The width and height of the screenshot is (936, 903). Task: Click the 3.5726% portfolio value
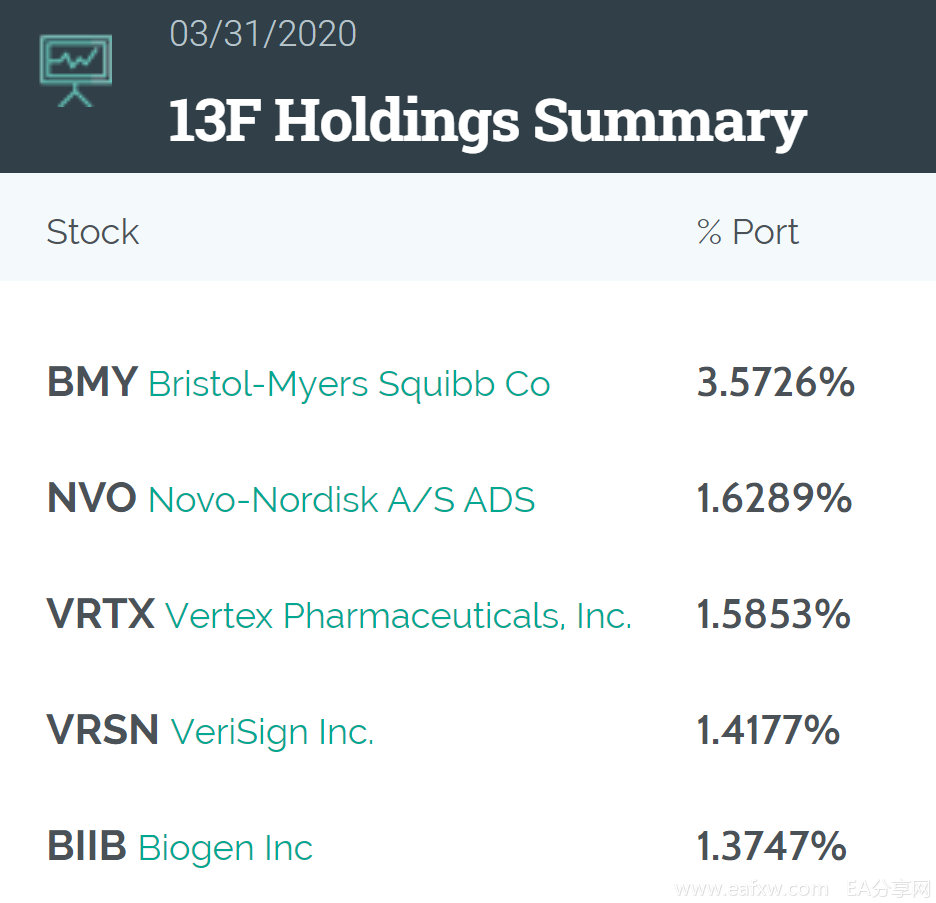coord(776,382)
